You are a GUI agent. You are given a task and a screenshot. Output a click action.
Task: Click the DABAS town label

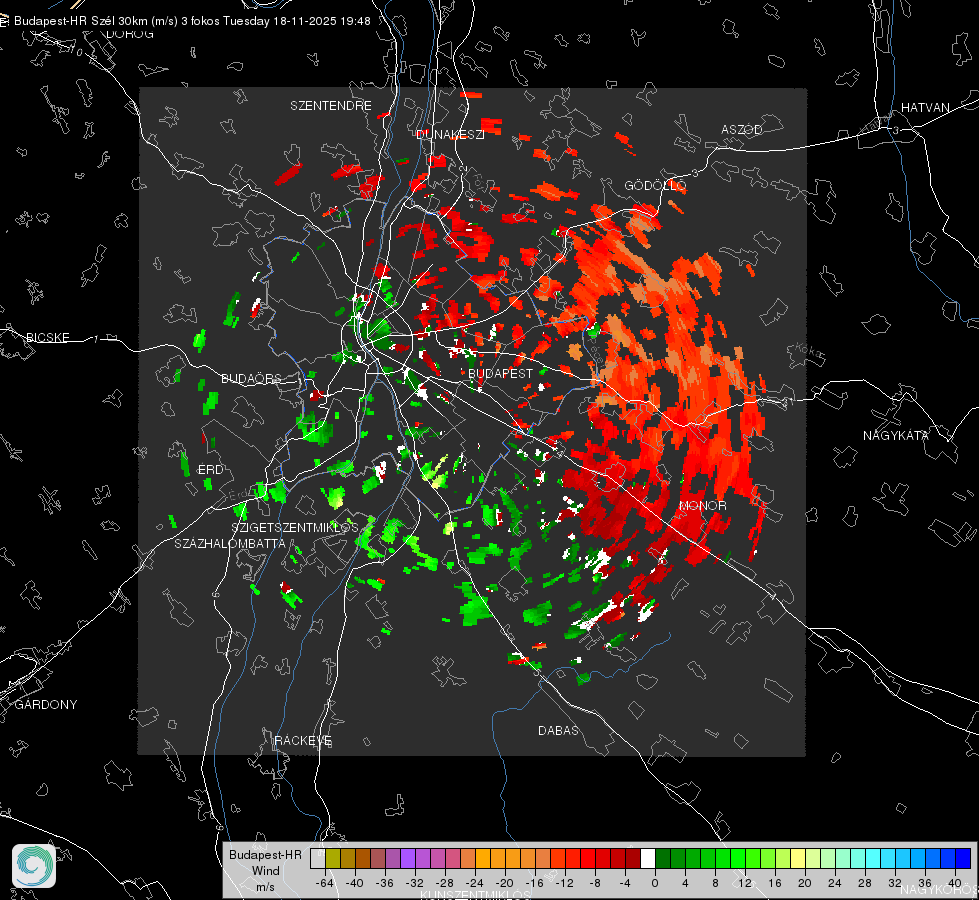click(558, 730)
